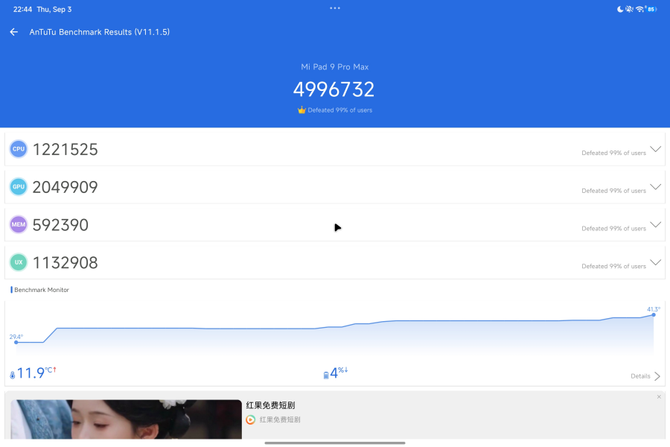Select the GPU score badge icon
Viewport: 670px width, 447px height.
pyautogui.click(x=18, y=187)
